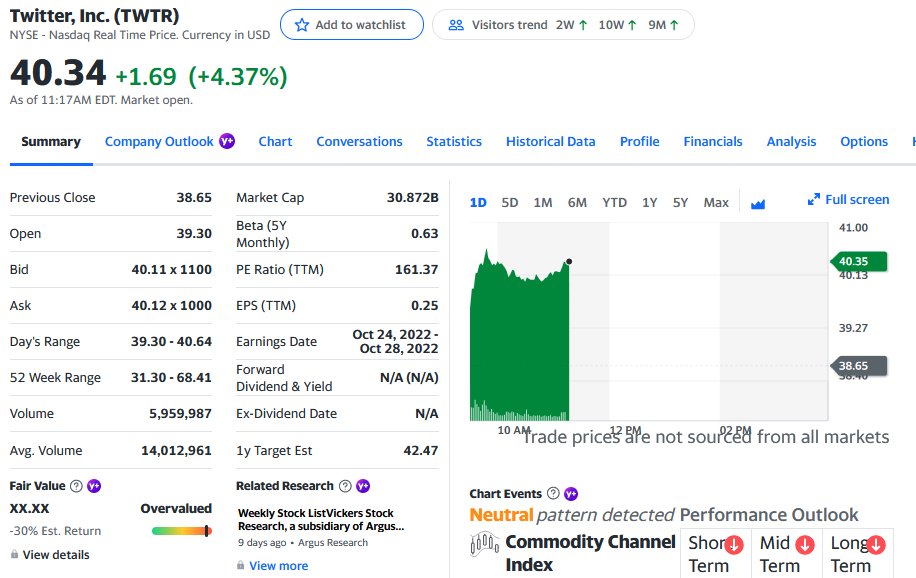Click the gray 38.65 previous close marker
The height and width of the screenshot is (578, 916).
pos(859,366)
